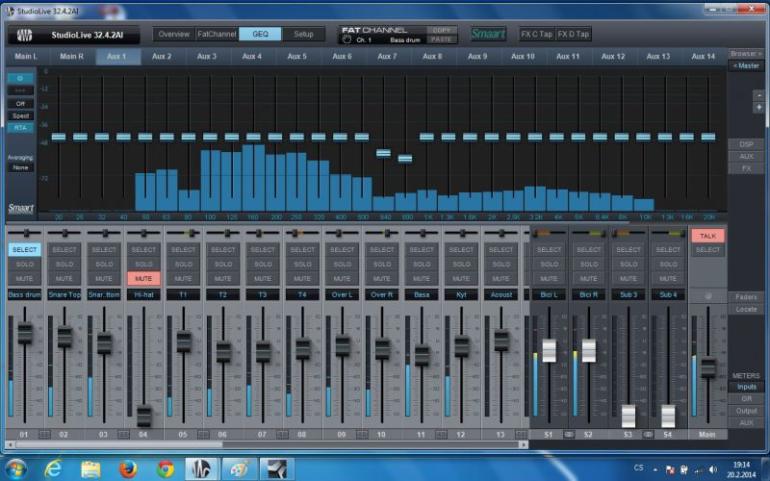Toggle the Fat Channel power icon
The width and height of the screenshot is (770, 481).
click(x=347, y=39)
